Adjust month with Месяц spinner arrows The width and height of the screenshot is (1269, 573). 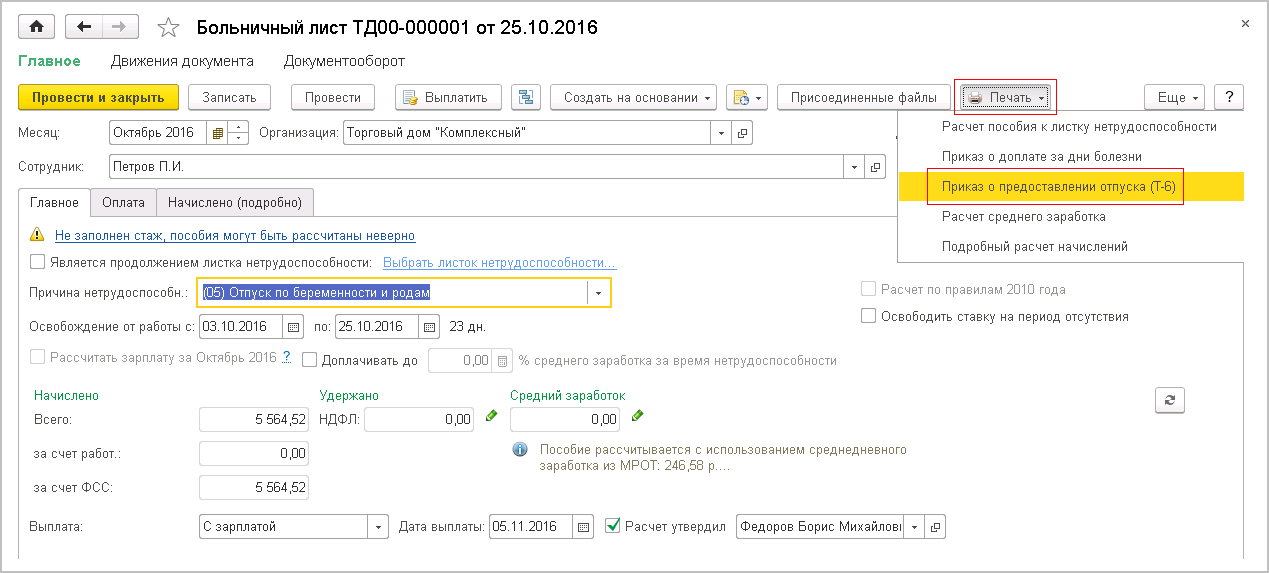pyautogui.click(x=238, y=132)
